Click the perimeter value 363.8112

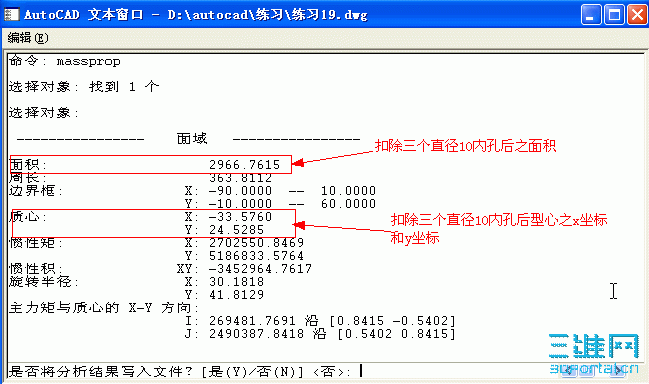coord(240,178)
